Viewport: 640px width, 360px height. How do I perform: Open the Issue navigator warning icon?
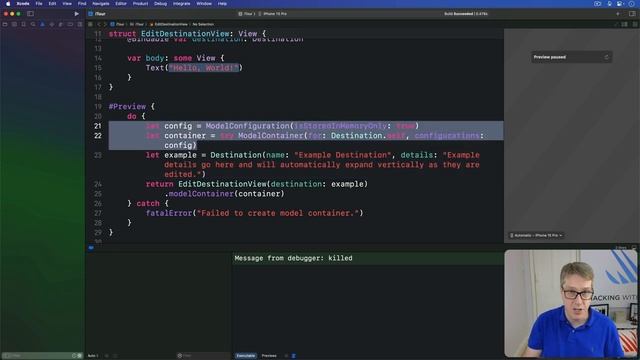click(42, 24)
